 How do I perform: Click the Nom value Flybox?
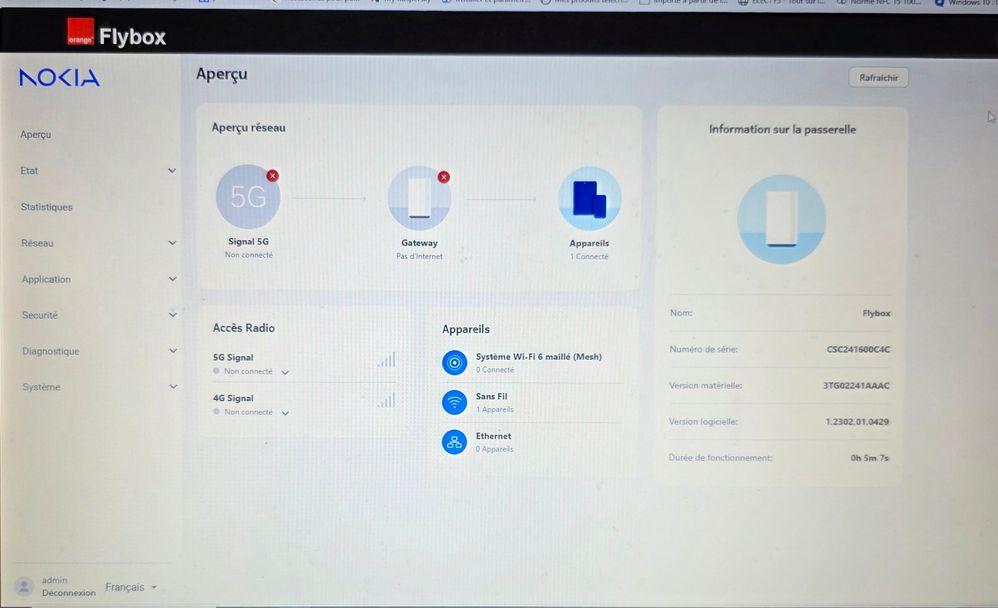point(876,313)
